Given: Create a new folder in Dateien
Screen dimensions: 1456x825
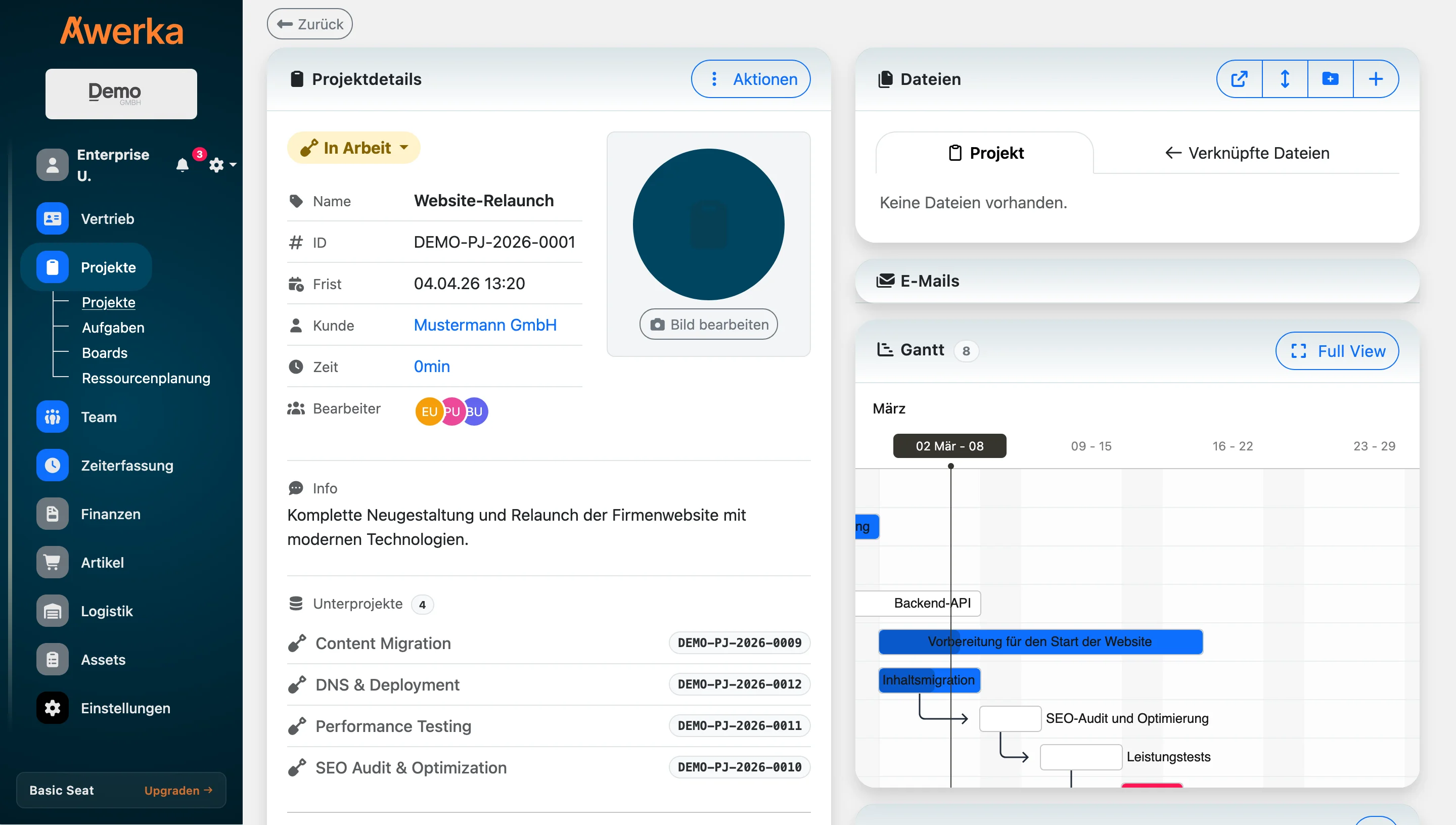Looking at the screenshot, I should [1331, 79].
